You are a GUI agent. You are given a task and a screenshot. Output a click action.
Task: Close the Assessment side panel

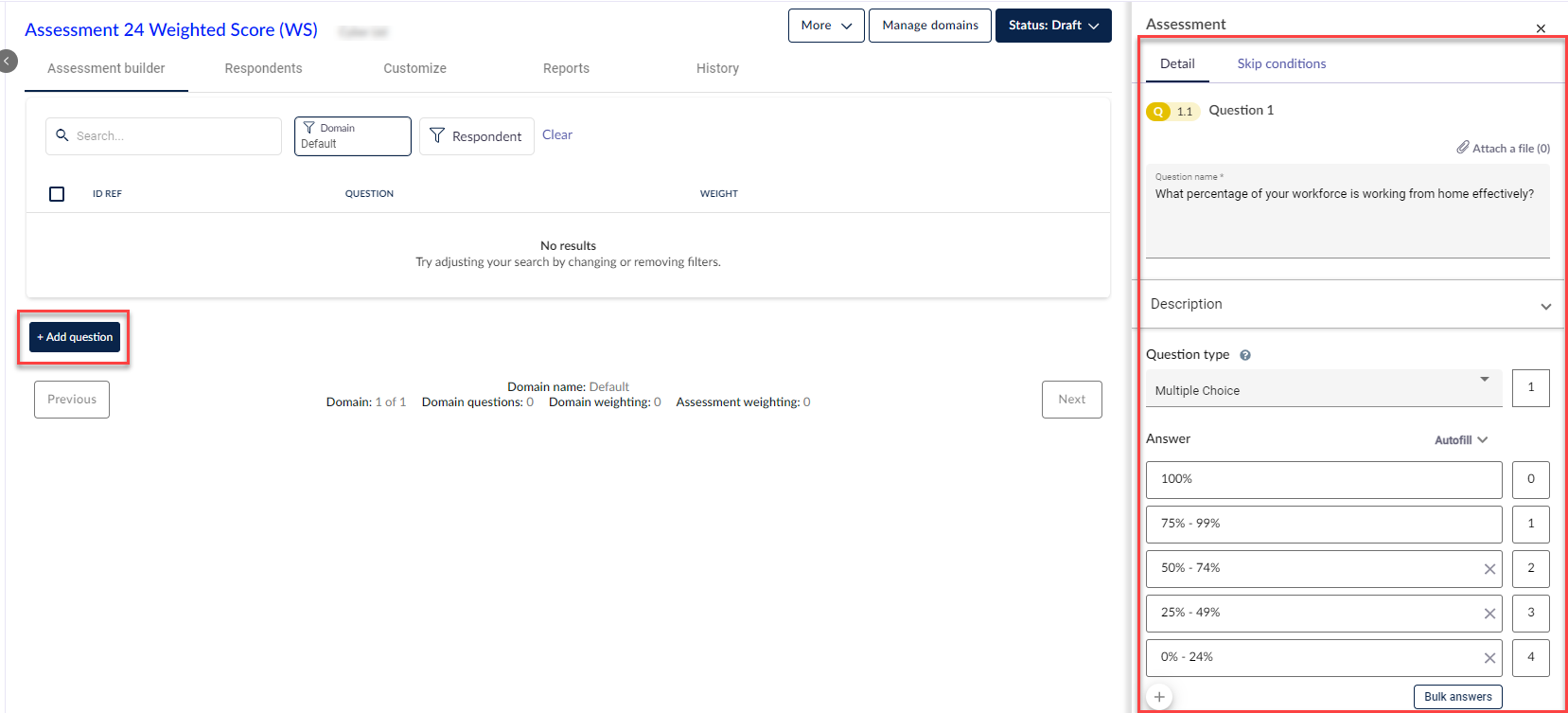pos(1541,28)
